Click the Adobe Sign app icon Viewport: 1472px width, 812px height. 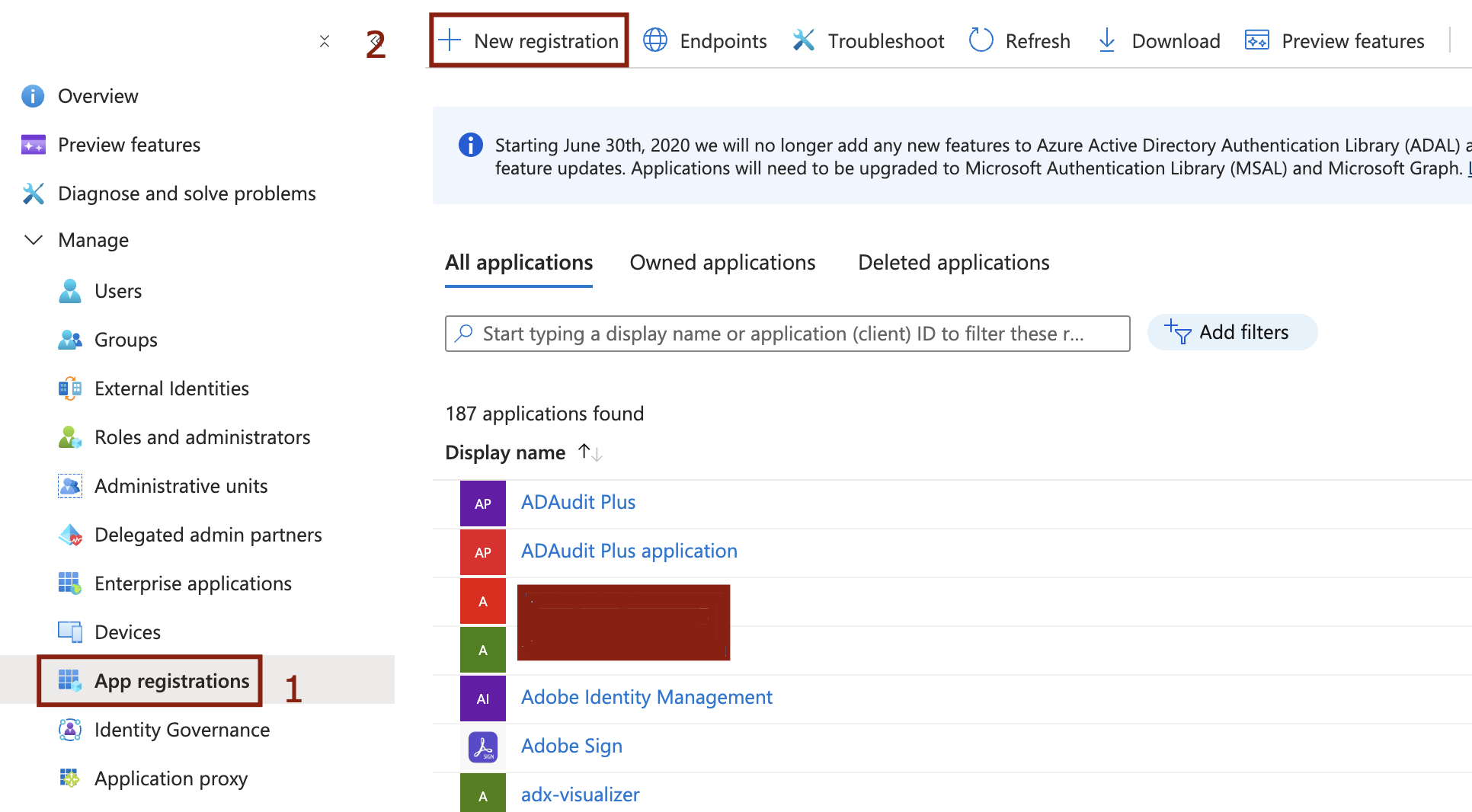click(x=483, y=746)
